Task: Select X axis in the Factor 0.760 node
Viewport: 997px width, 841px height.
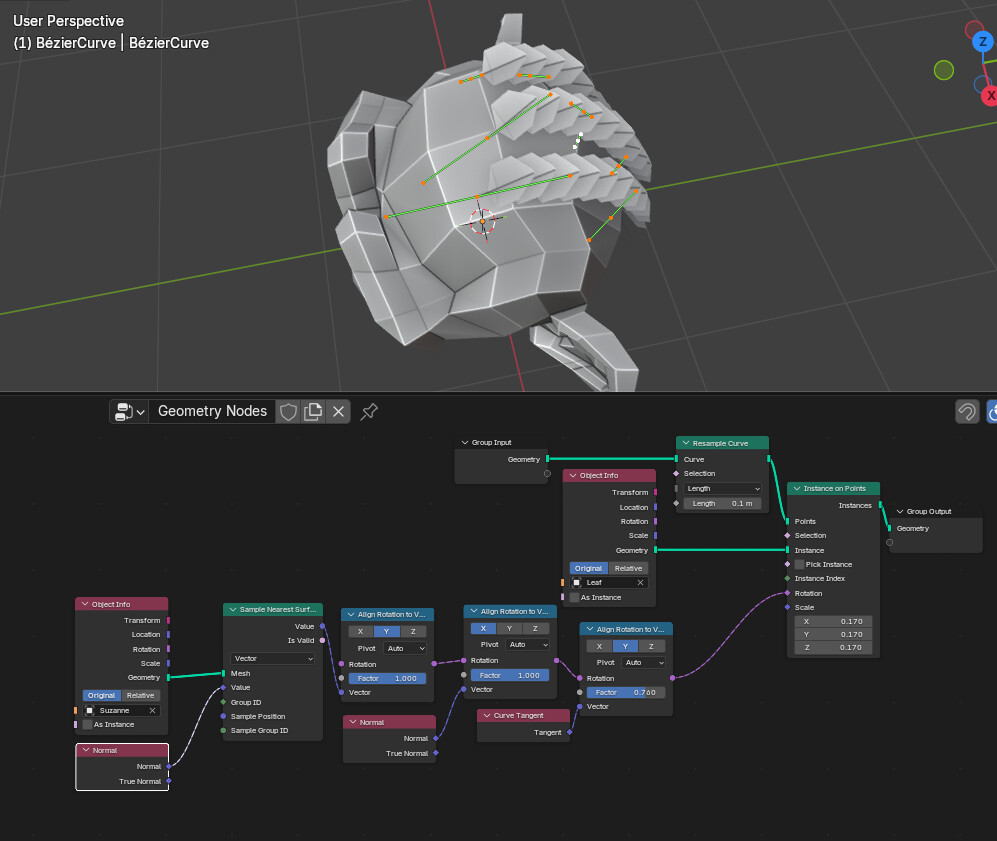Action: point(599,646)
